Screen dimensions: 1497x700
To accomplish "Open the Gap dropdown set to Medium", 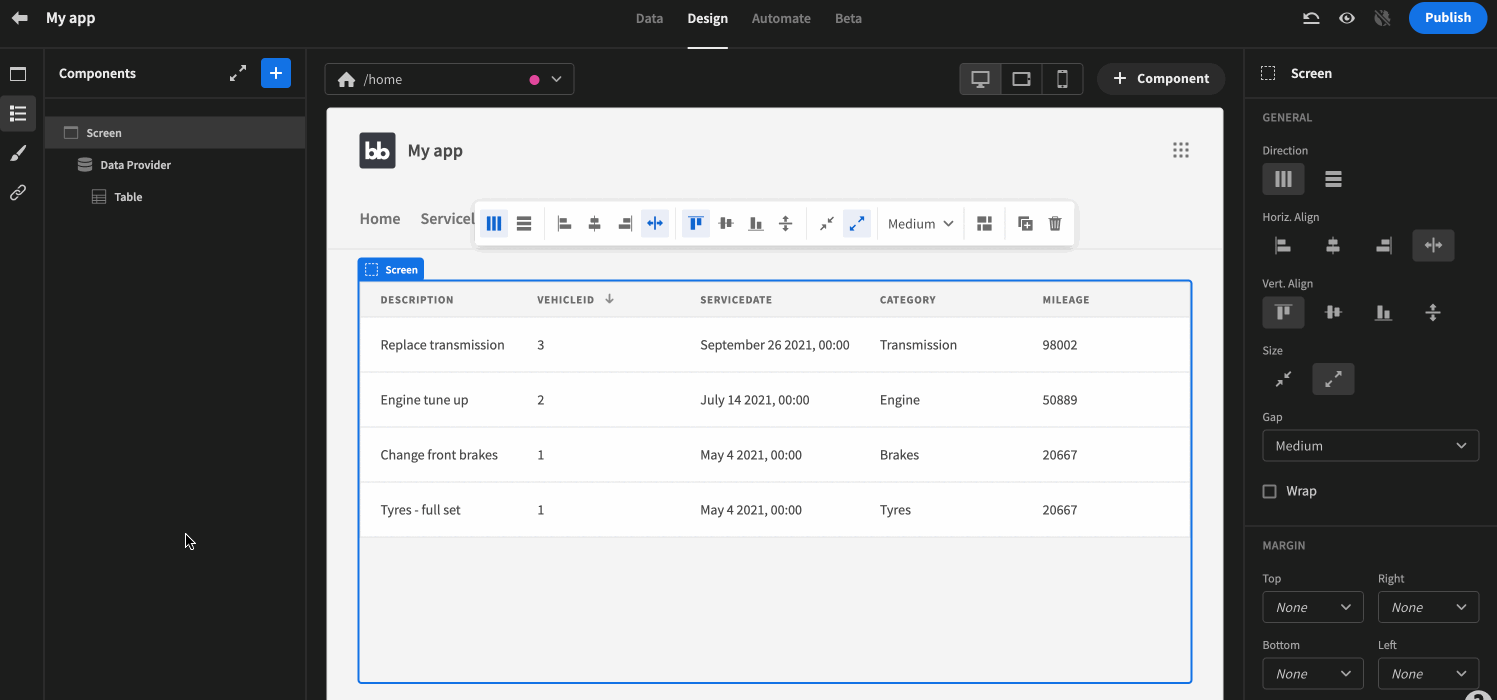I will [1370, 446].
